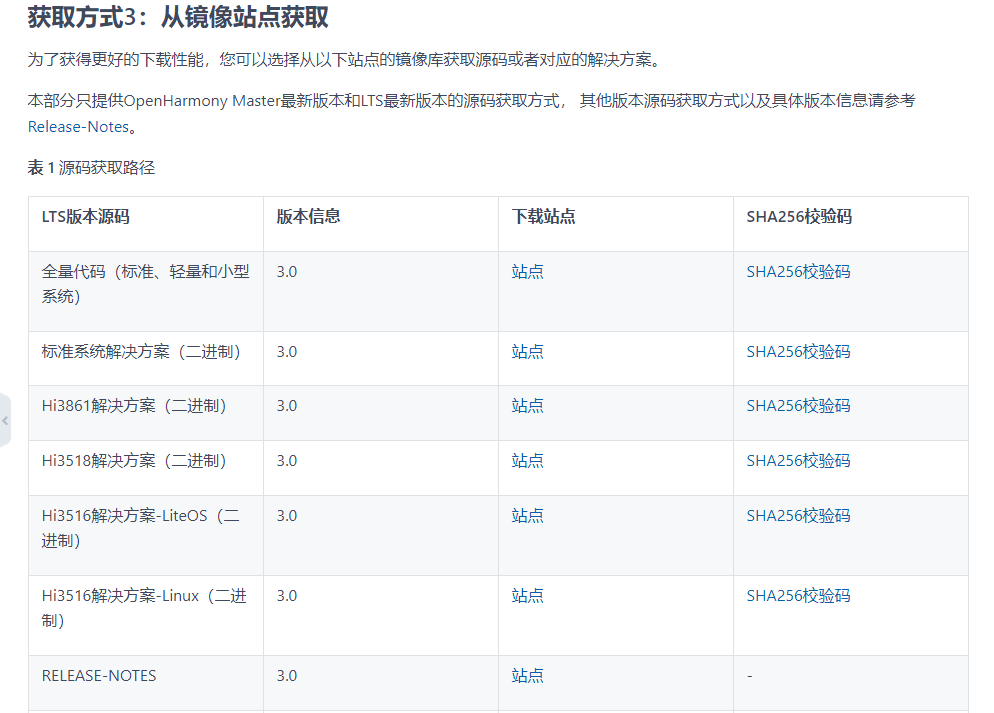The height and width of the screenshot is (713, 994).
Task: Collapse the sidebar using the left-edge chevron
Action: (6, 420)
